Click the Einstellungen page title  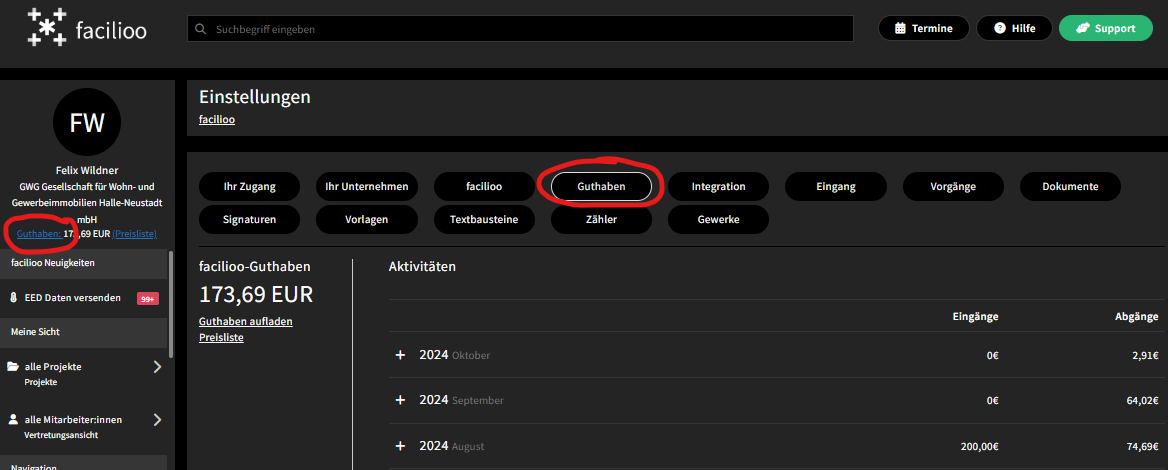(255, 97)
